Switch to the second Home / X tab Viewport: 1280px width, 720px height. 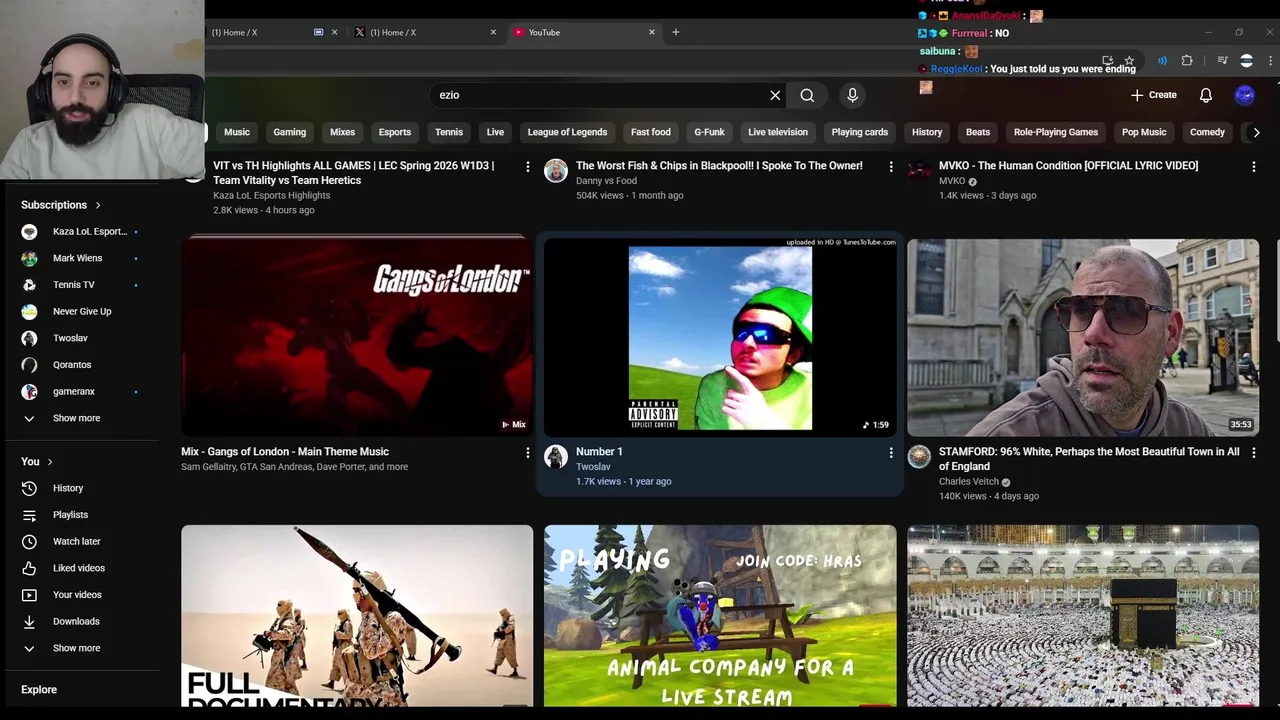click(x=423, y=32)
